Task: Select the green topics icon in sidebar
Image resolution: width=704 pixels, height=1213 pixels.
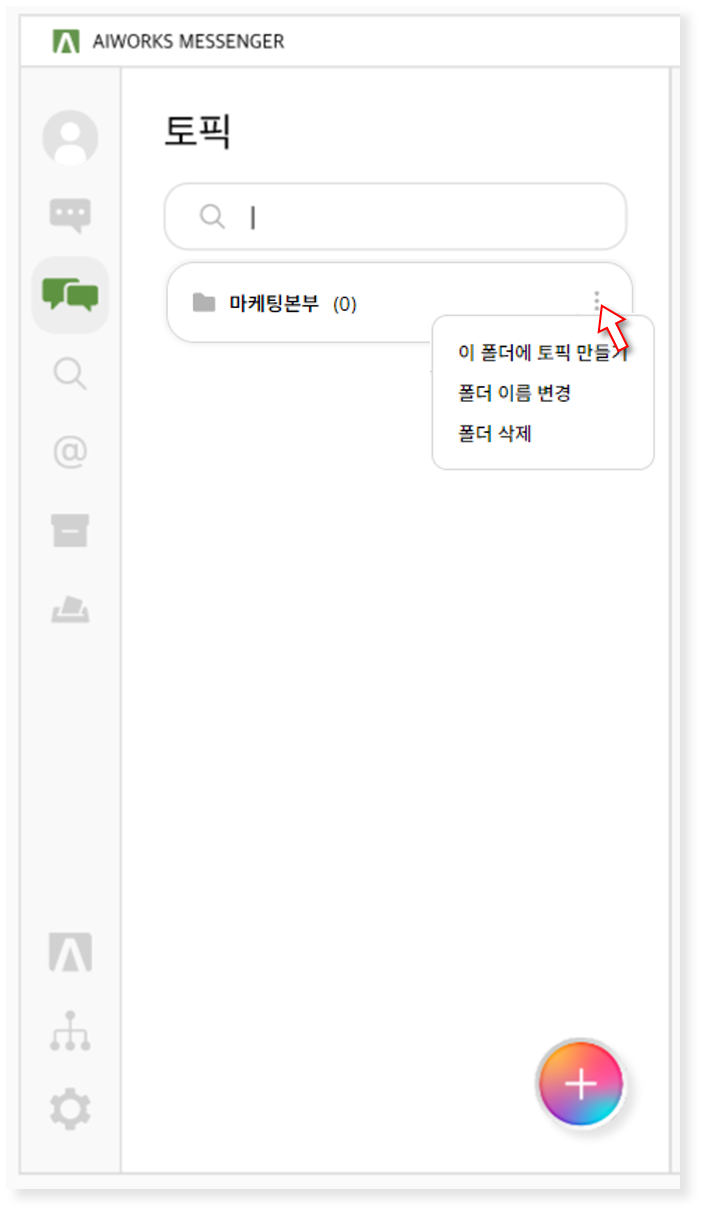Action: [70, 294]
